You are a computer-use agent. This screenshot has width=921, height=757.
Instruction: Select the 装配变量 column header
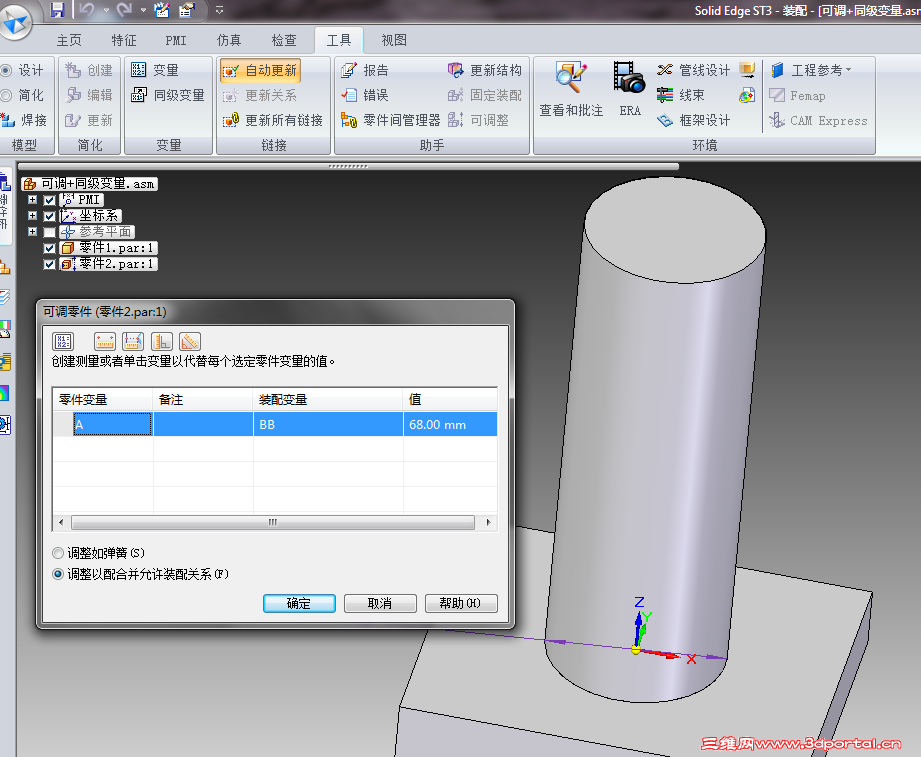point(328,399)
